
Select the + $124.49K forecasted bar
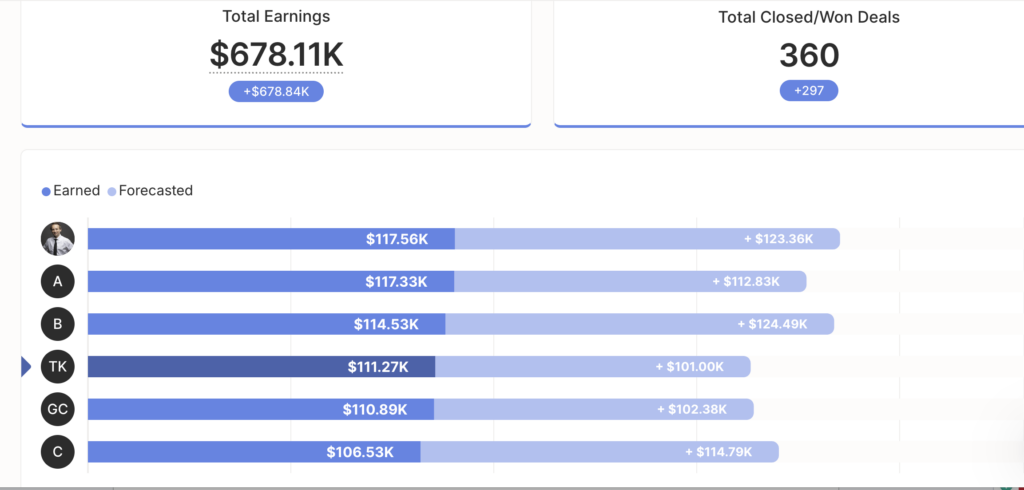[x=639, y=324]
